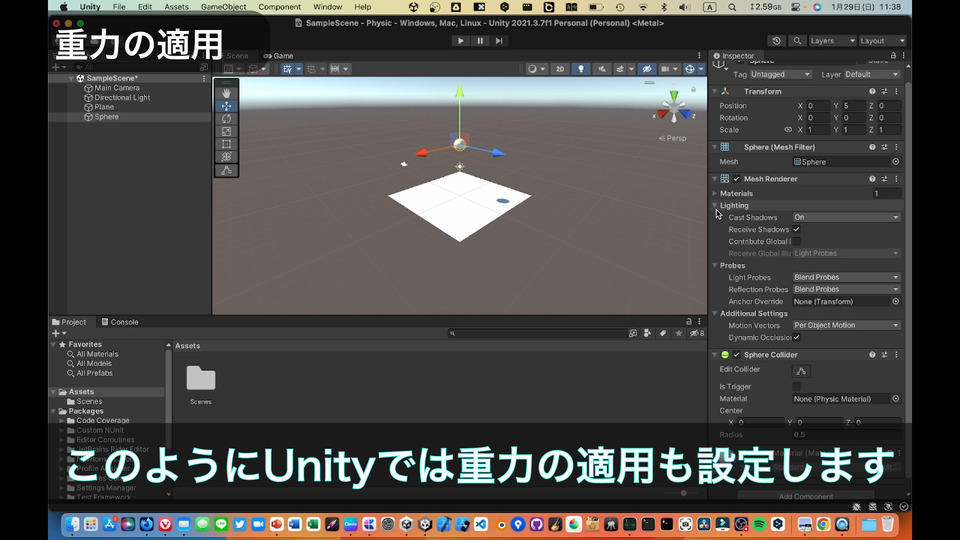
Task: Click the scene orientation gizmo
Action: coord(673,109)
